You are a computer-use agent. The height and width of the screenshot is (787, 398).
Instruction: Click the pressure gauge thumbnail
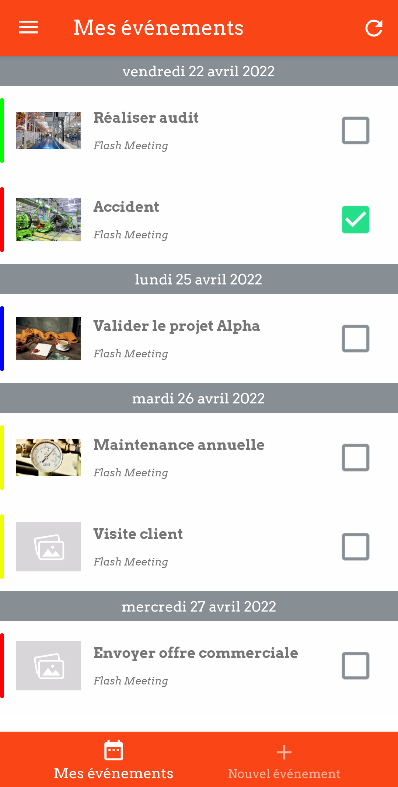click(48, 457)
